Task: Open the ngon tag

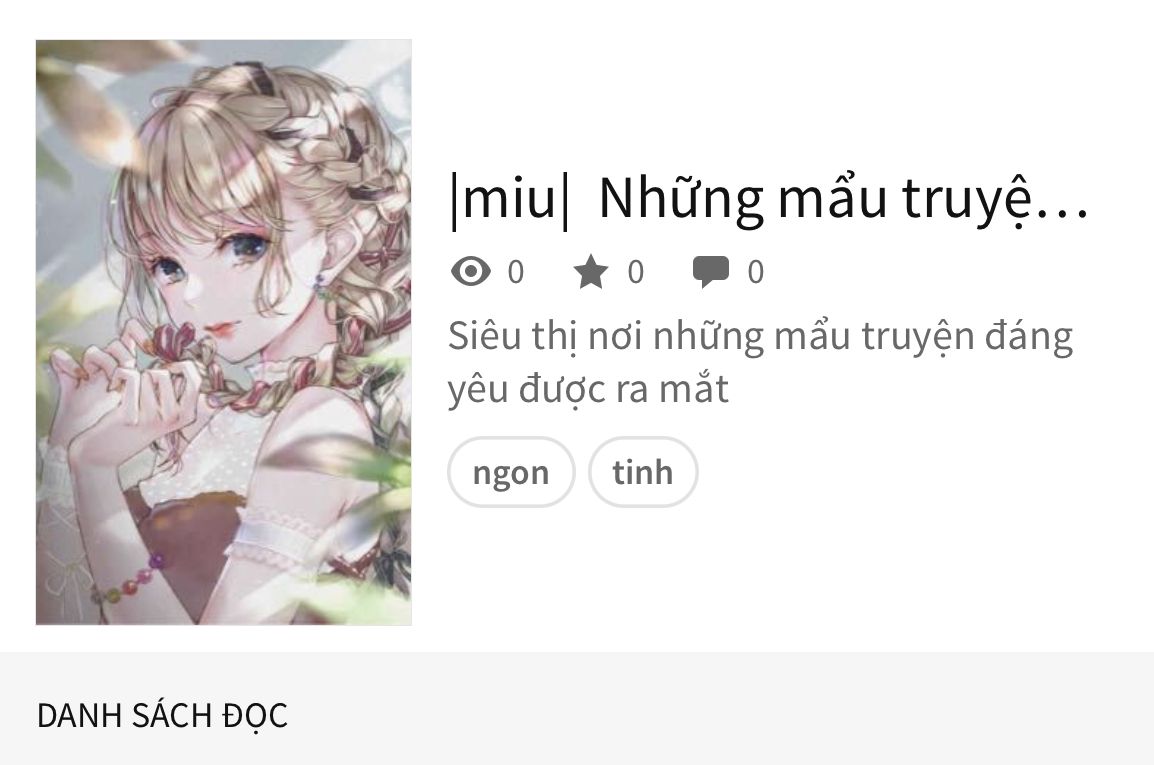Action: tap(511, 472)
